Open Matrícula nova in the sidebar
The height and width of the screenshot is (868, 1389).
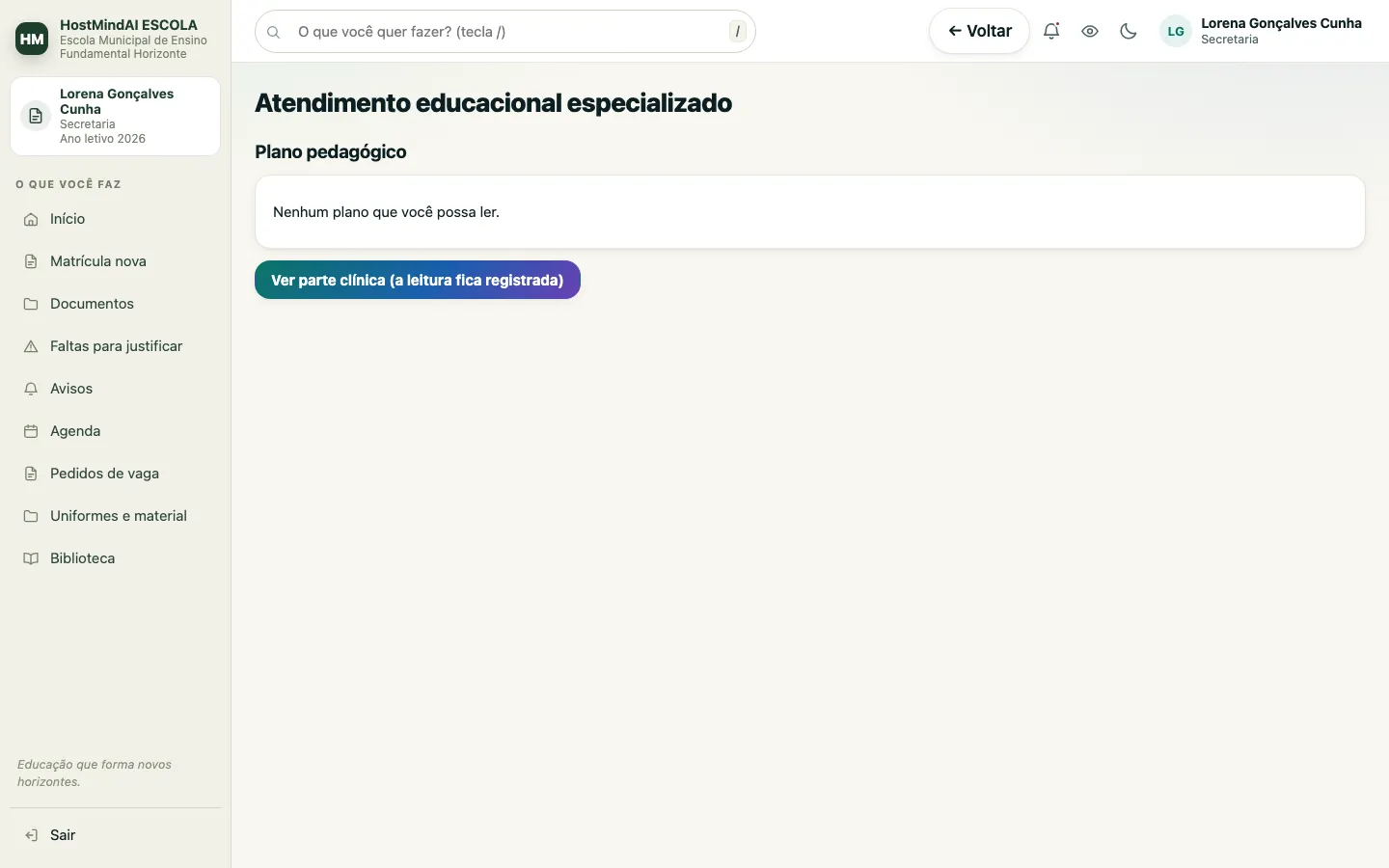point(116,261)
